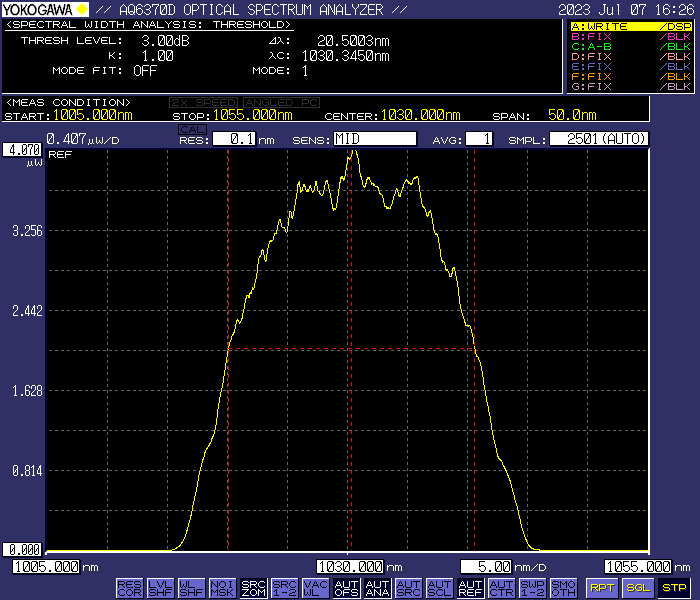This screenshot has width=700, height=600.
Task: Click the 2x SPEED label
Action: coord(205,103)
